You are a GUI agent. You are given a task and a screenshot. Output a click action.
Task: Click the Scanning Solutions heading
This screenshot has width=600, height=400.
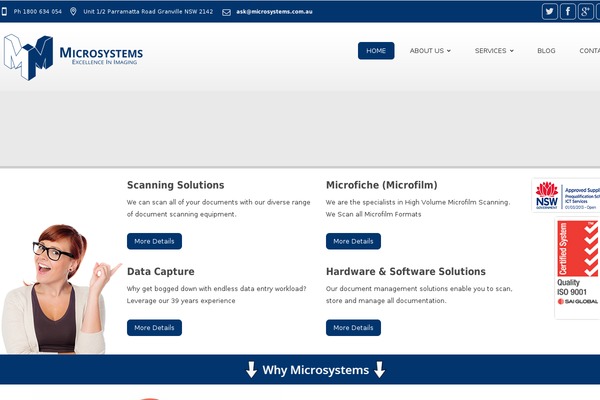[x=176, y=185]
